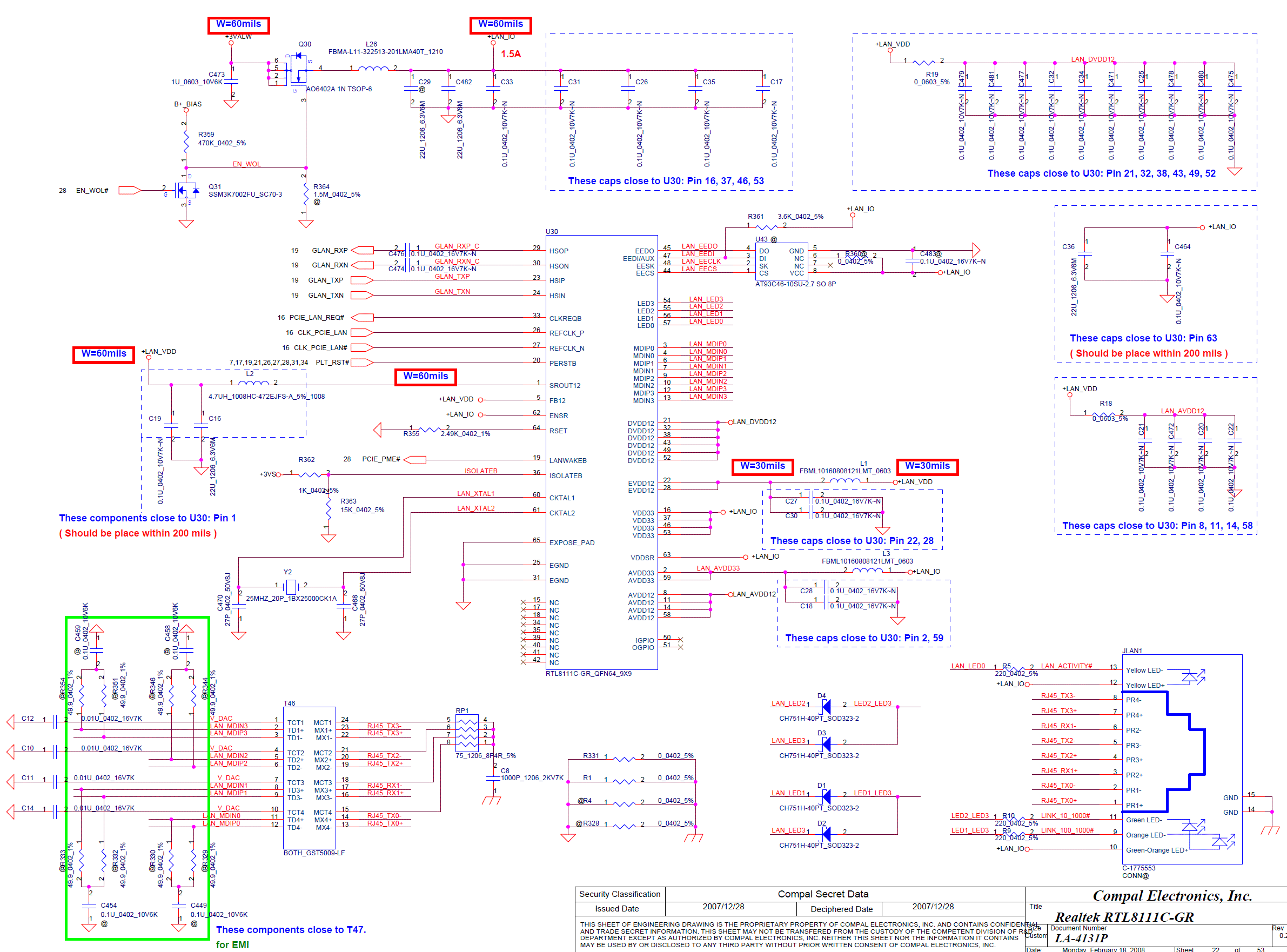
Task: Click the EN_WOL# off-page connector
Action: tap(130, 190)
